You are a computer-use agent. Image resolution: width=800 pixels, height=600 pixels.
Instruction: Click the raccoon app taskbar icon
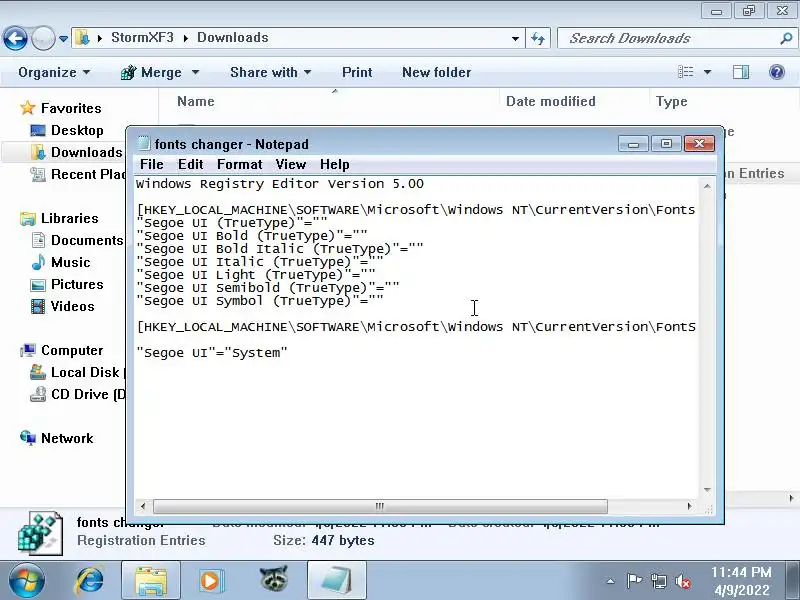click(273, 580)
